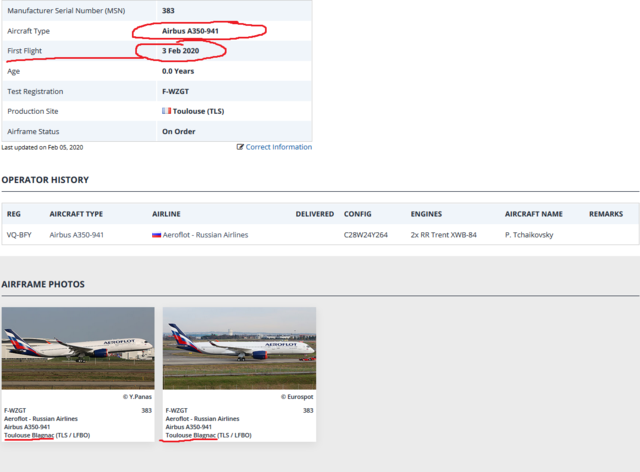Click the 3 Feb 2020 first flight value
Image resolution: width=640 pixels, height=472 pixels.
click(180, 51)
